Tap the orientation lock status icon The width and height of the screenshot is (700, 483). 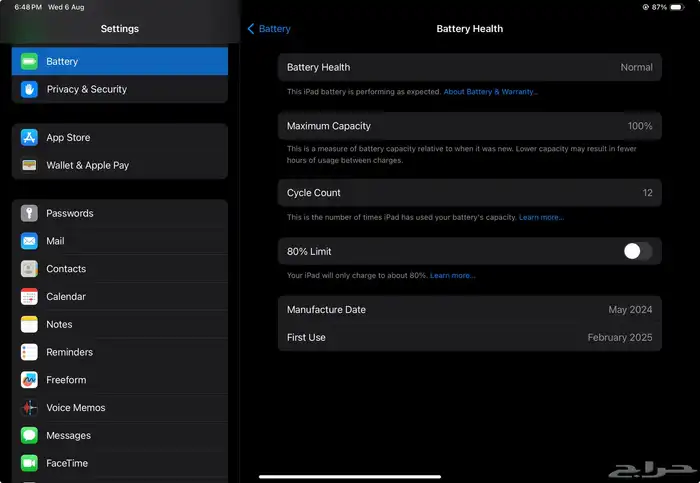tap(646, 7)
